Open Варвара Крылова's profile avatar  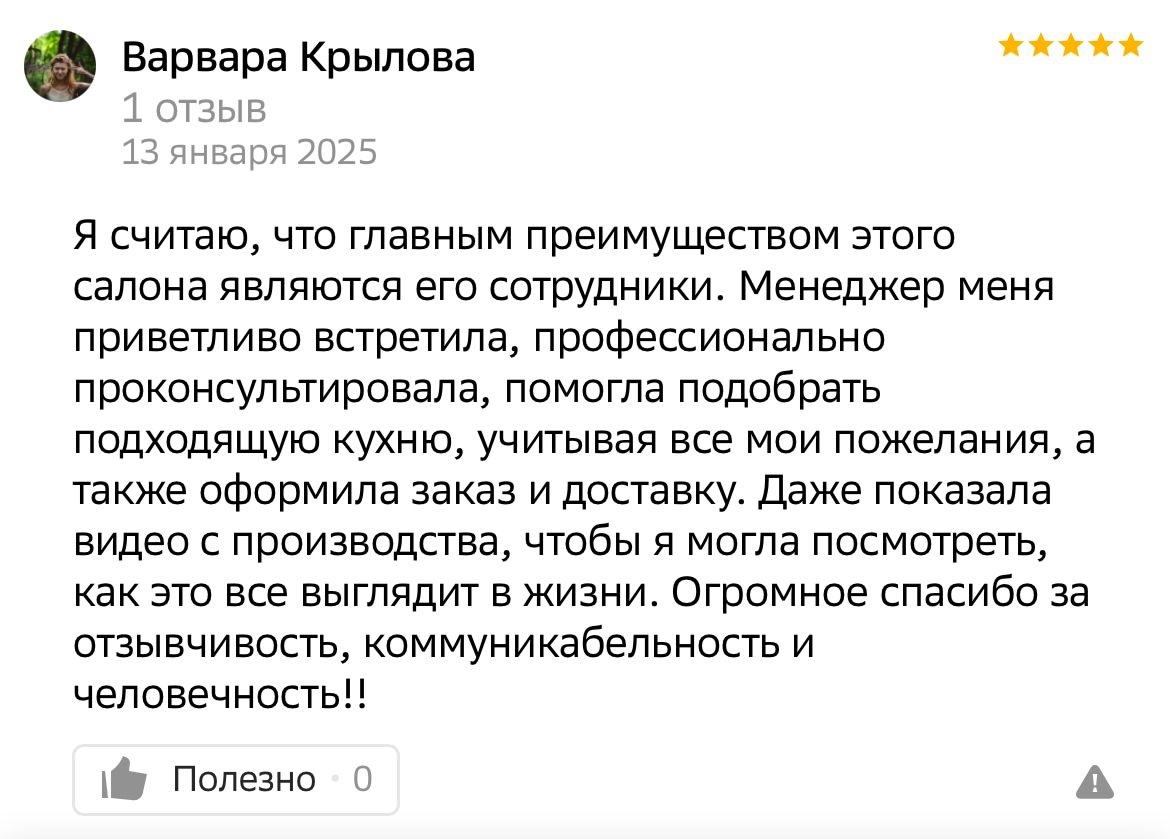point(60,65)
